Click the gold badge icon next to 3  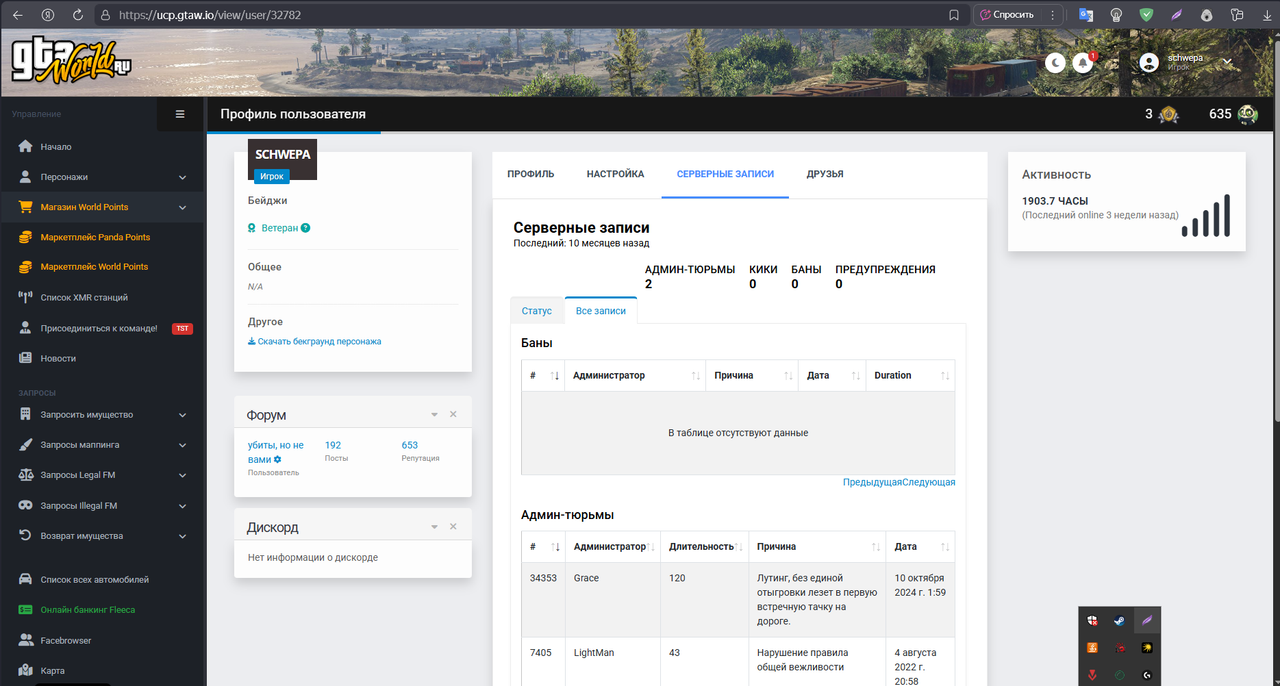(x=1167, y=115)
